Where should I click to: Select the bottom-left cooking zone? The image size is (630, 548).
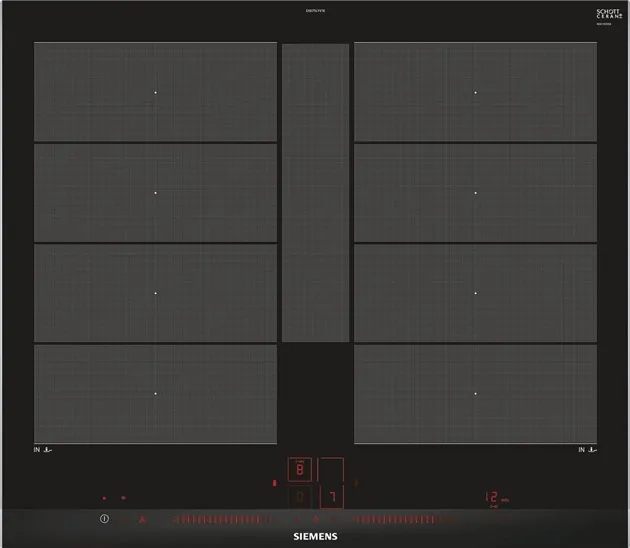pos(155,394)
